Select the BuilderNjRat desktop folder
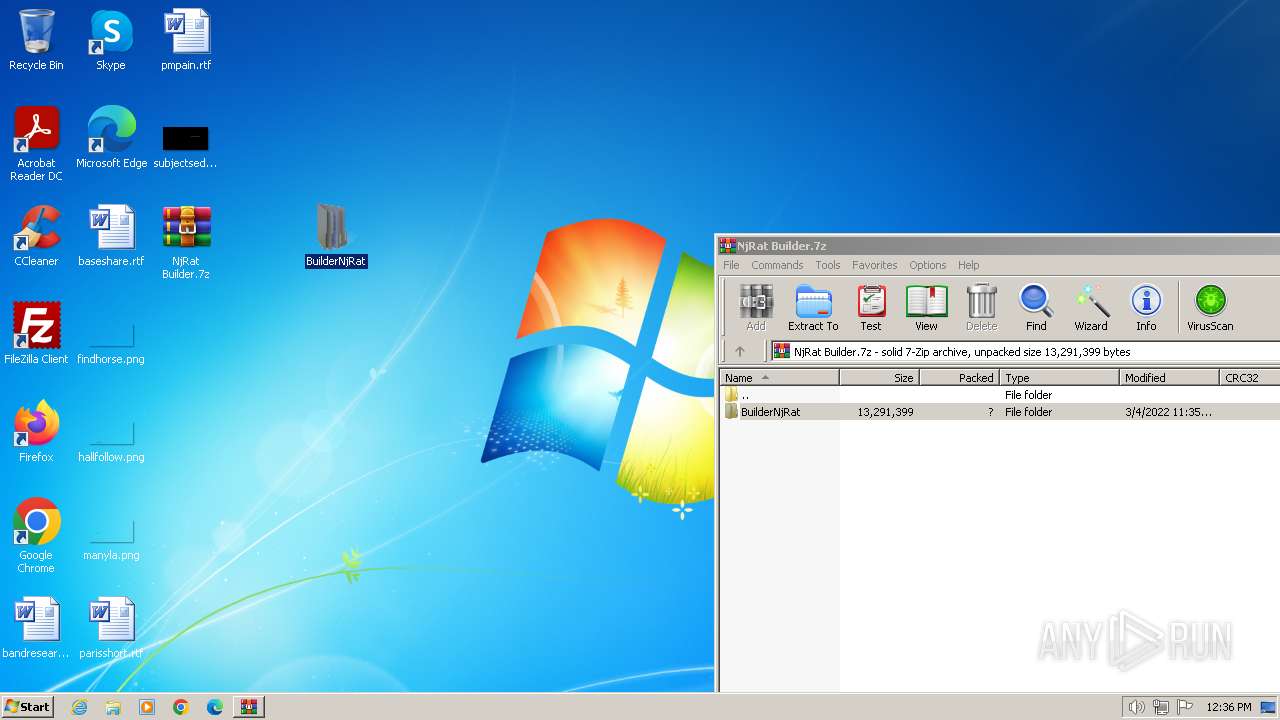Viewport: 1280px width, 720px height. pos(336,235)
